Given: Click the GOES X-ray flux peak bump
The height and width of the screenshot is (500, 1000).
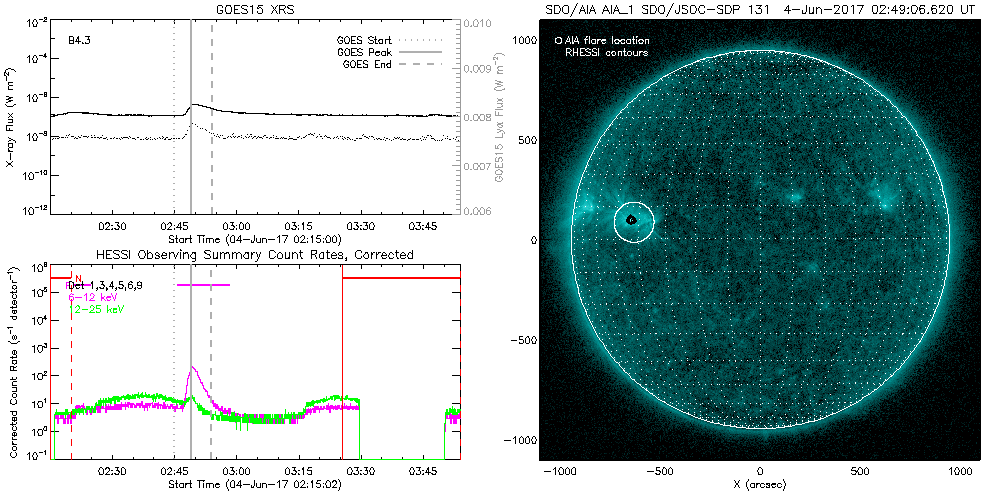Looking at the screenshot, I should (195, 104).
